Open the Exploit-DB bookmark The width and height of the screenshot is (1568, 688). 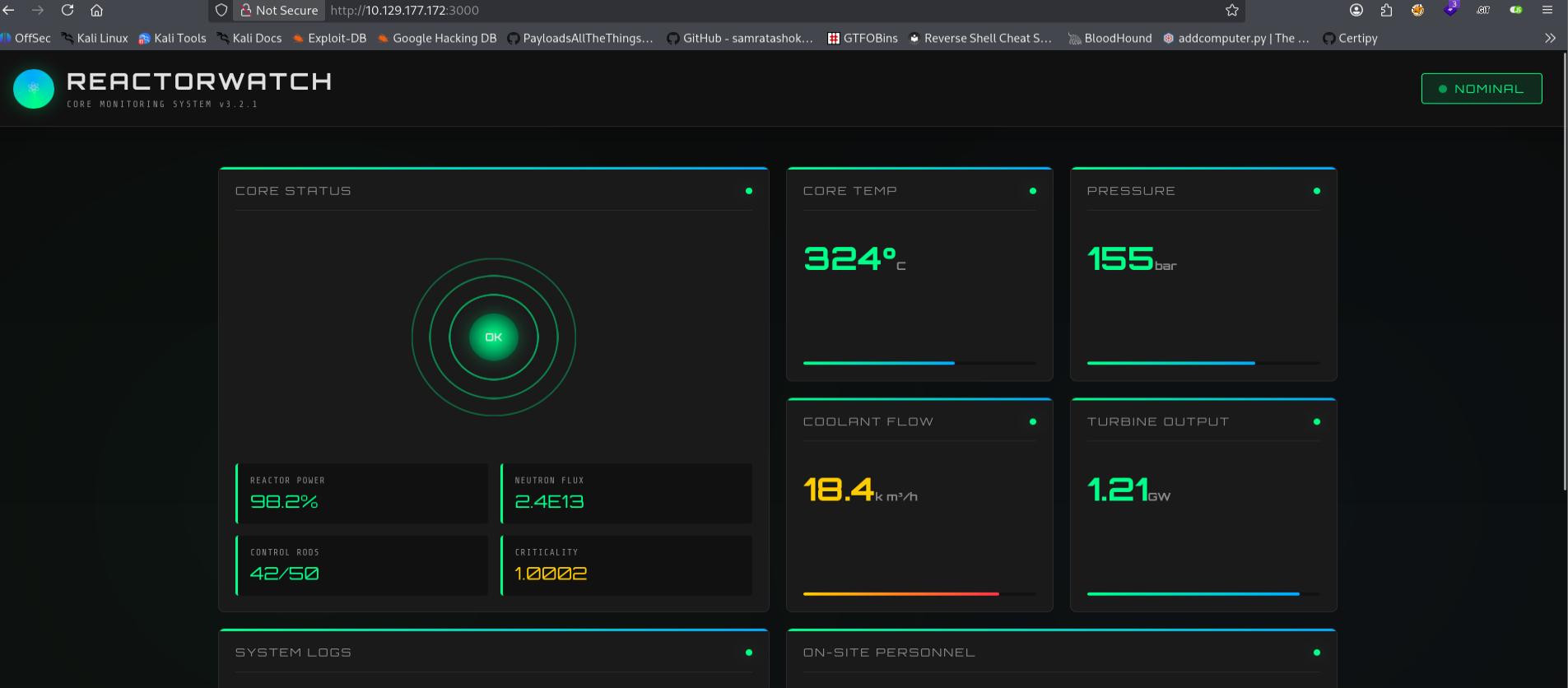tap(329, 38)
